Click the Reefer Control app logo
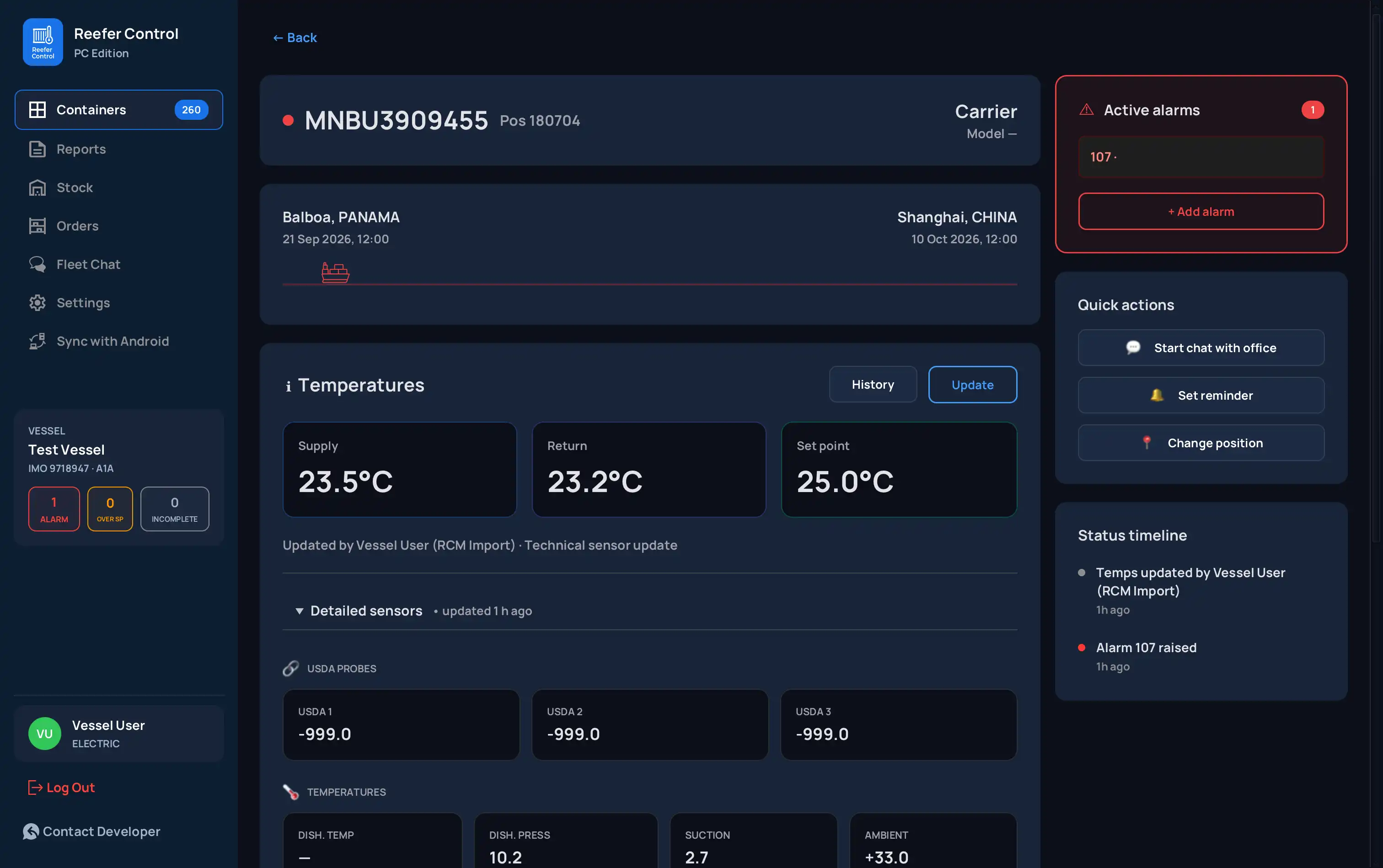Image resolution: width=1383 pixels, height=868 pixels. tap(43, 43)
